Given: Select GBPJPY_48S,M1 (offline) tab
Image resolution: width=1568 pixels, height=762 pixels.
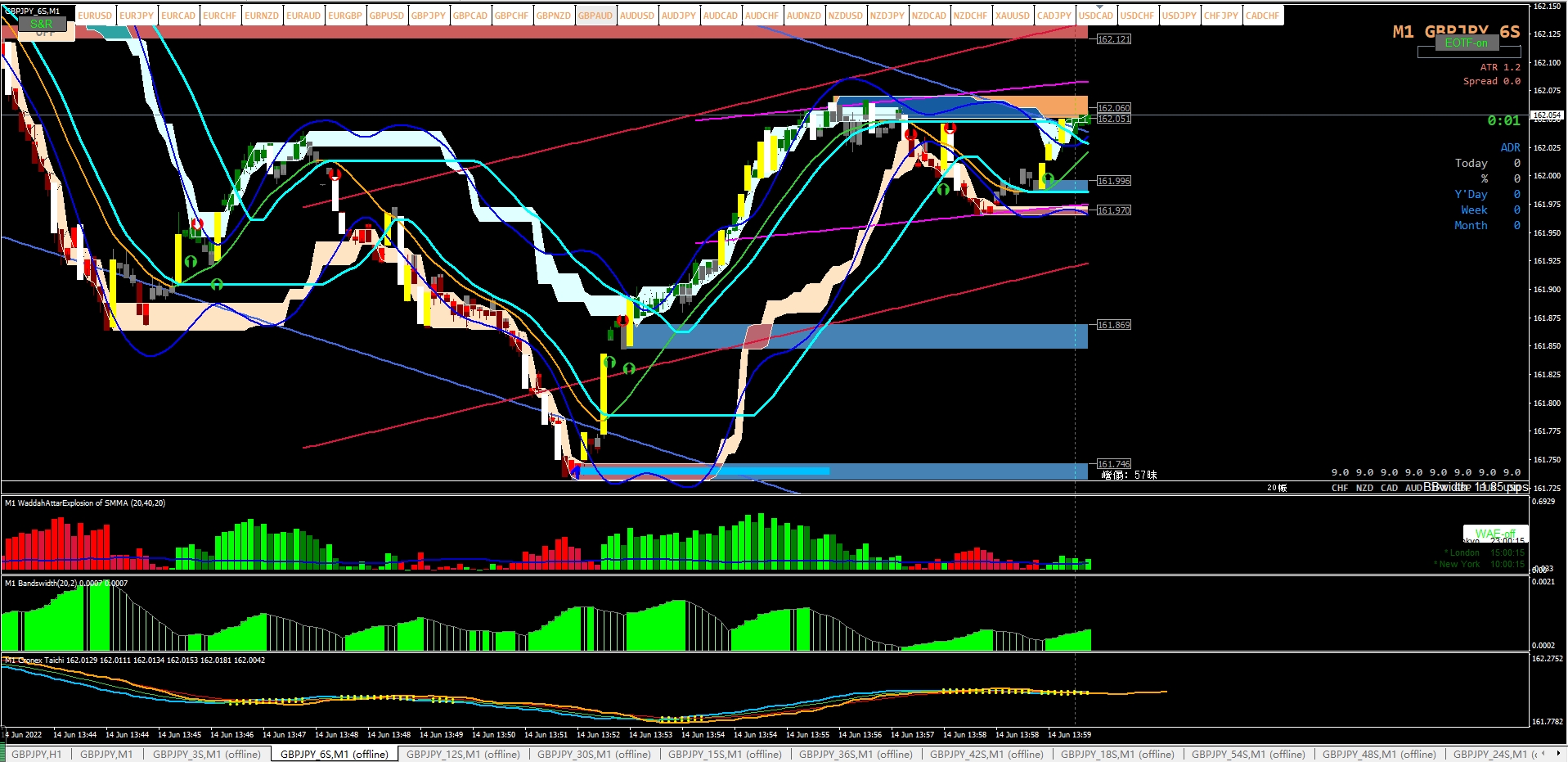Looking at the screenshot, I should pos(1379,754).
